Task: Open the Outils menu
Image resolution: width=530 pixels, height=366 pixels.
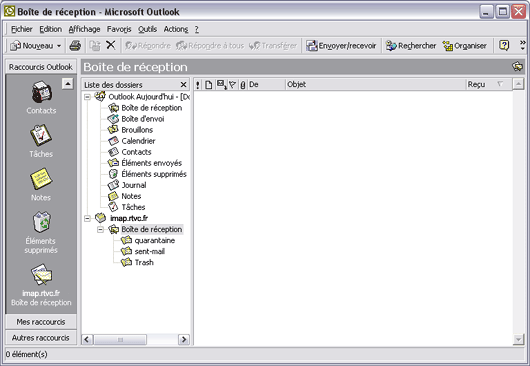Action: click(147, 29)
